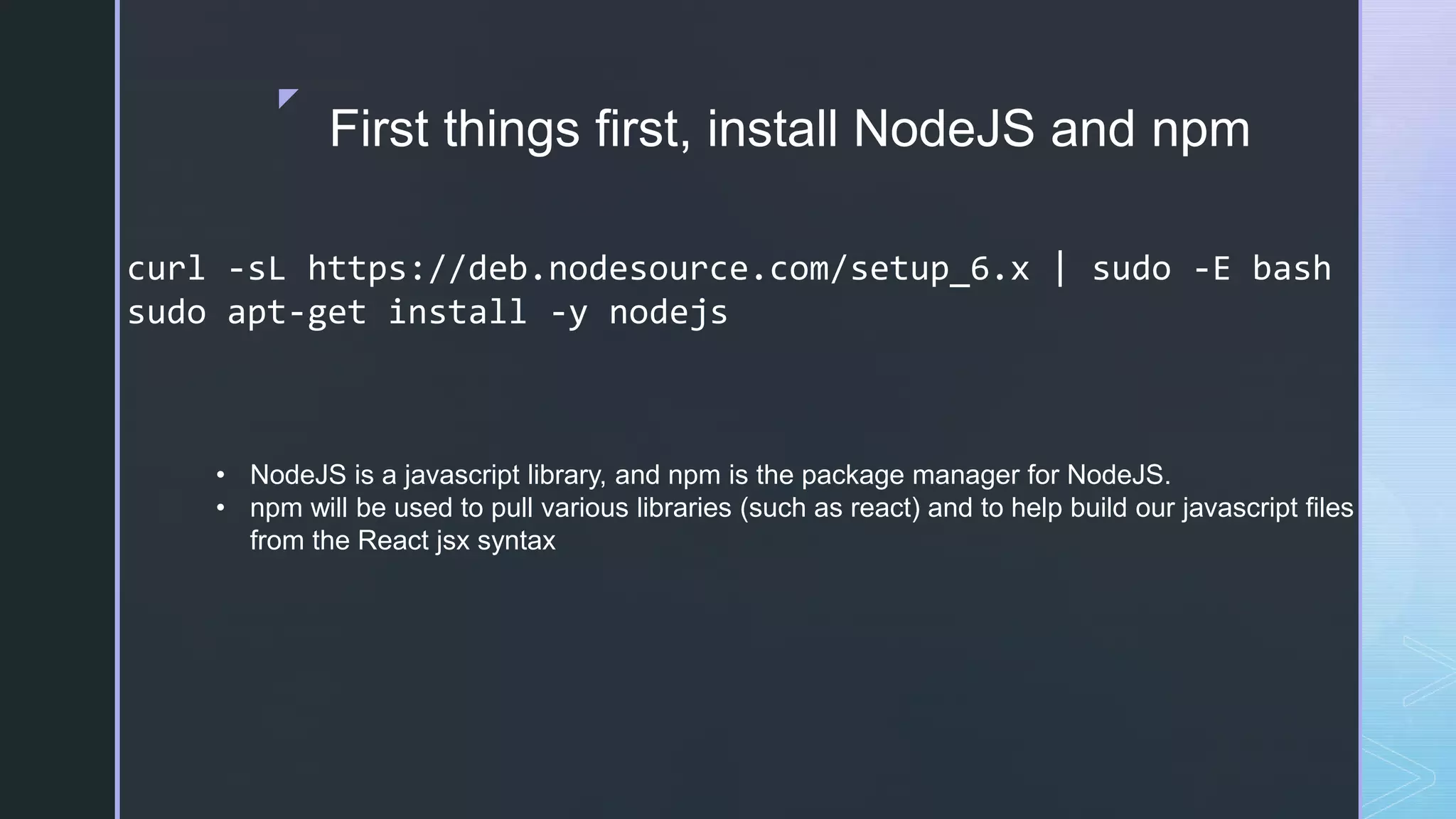Click the word "npm" in the slide title

tap(1200, 129)
